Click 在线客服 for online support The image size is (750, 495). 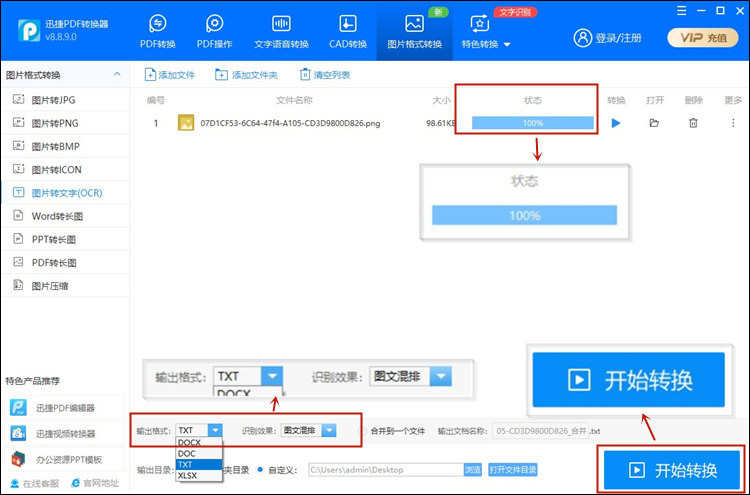(34, 483)
